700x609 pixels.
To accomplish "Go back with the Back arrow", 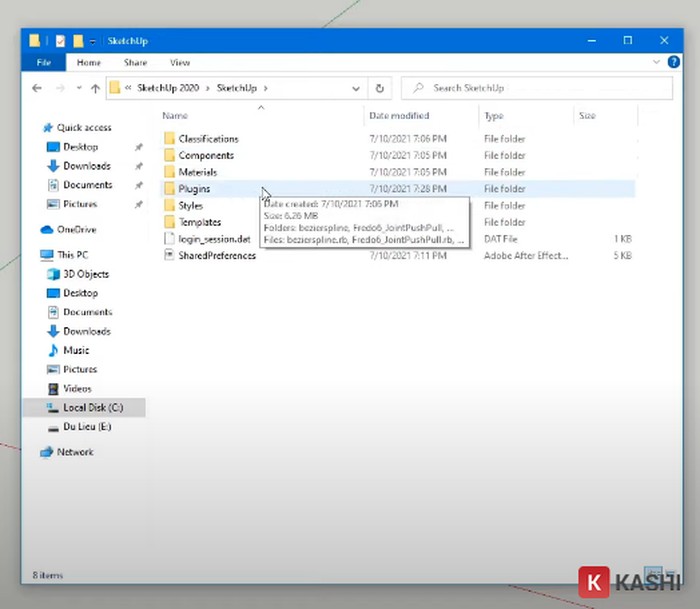I will 37,88.
